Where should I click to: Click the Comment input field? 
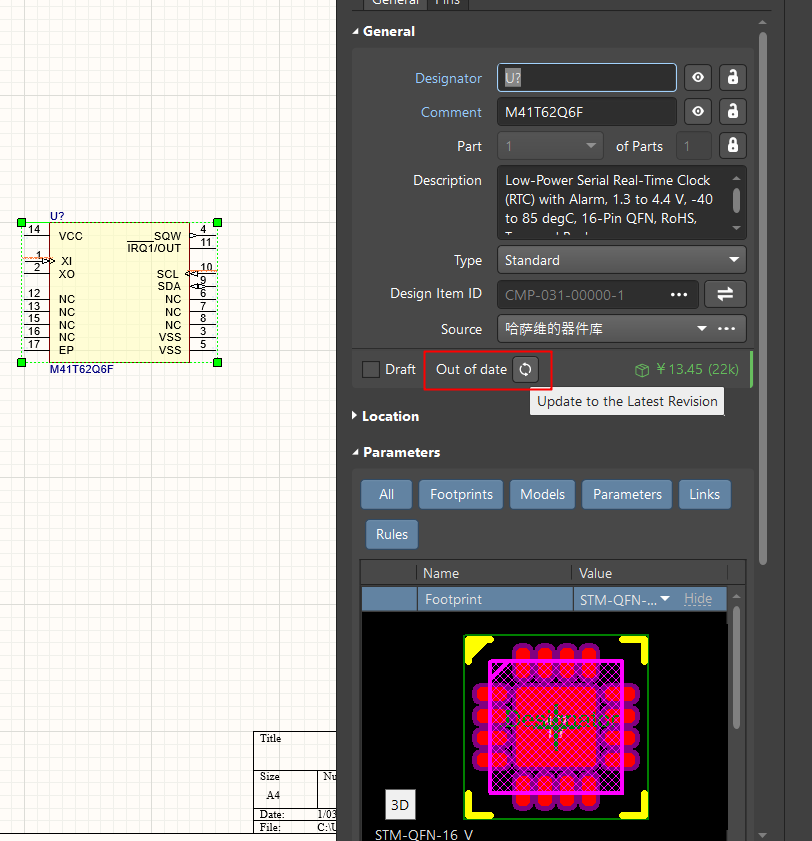pyautogui.click(x=587, y=112)
